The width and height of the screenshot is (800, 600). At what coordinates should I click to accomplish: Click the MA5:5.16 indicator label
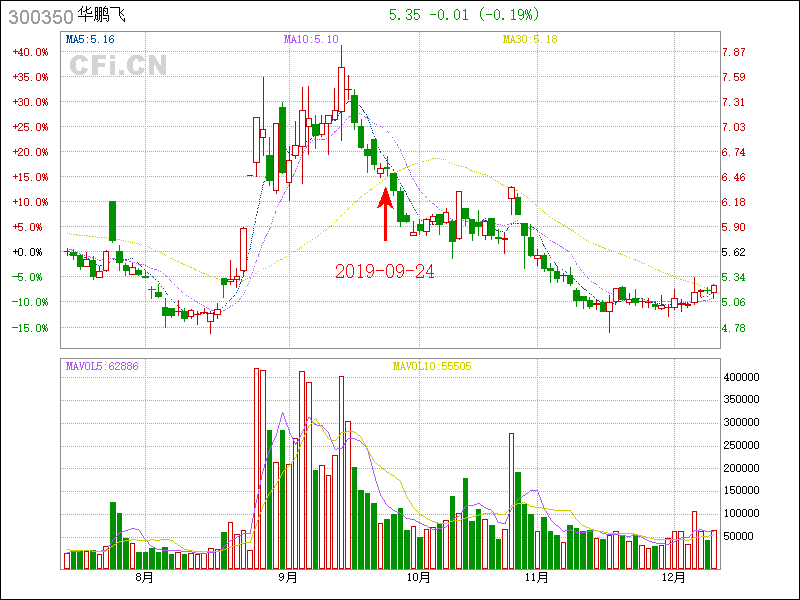coord(89,39)
